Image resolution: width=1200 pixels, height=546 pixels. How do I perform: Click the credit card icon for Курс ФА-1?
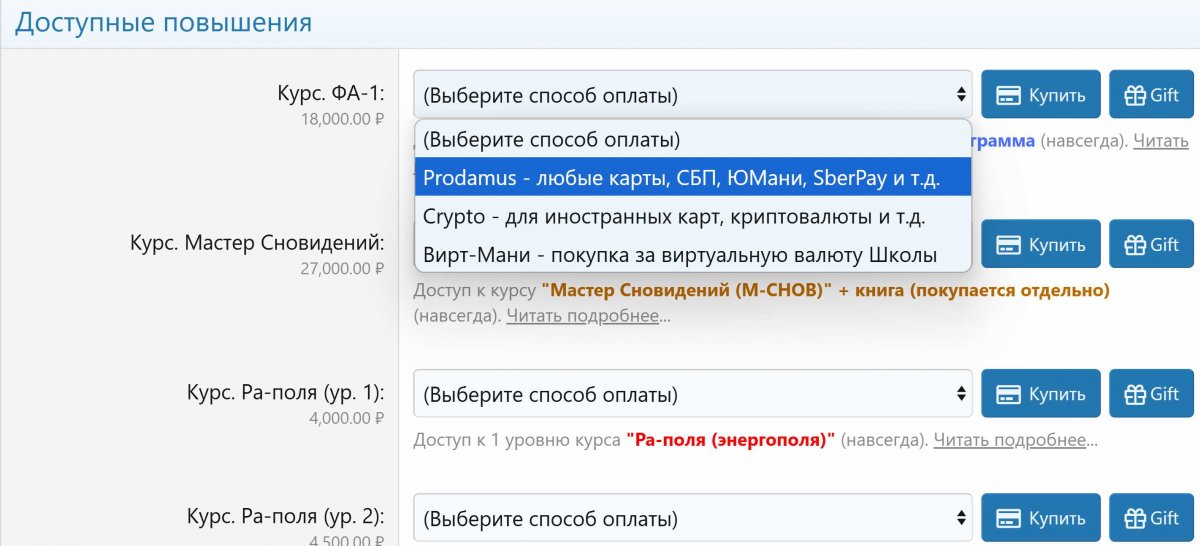coord(1009,95)
